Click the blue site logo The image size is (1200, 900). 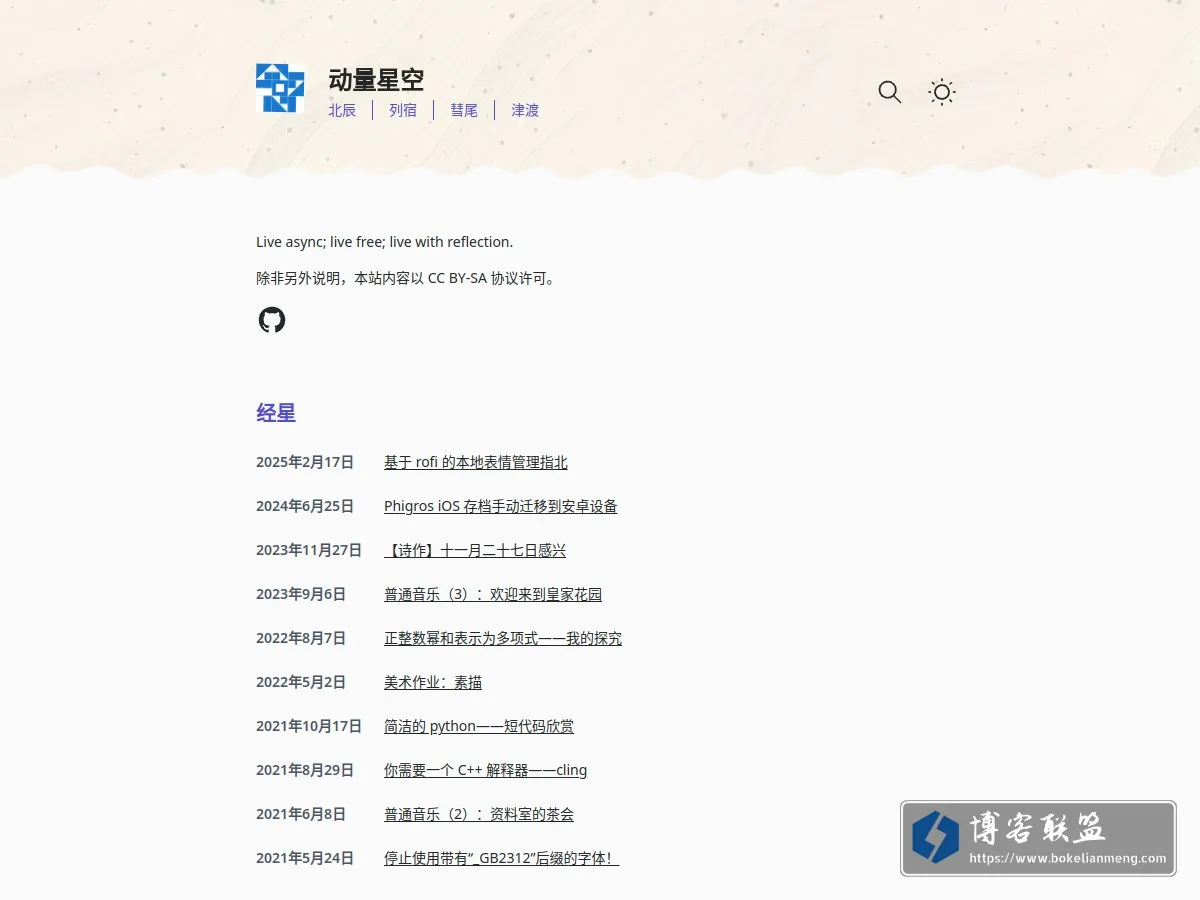280,88
